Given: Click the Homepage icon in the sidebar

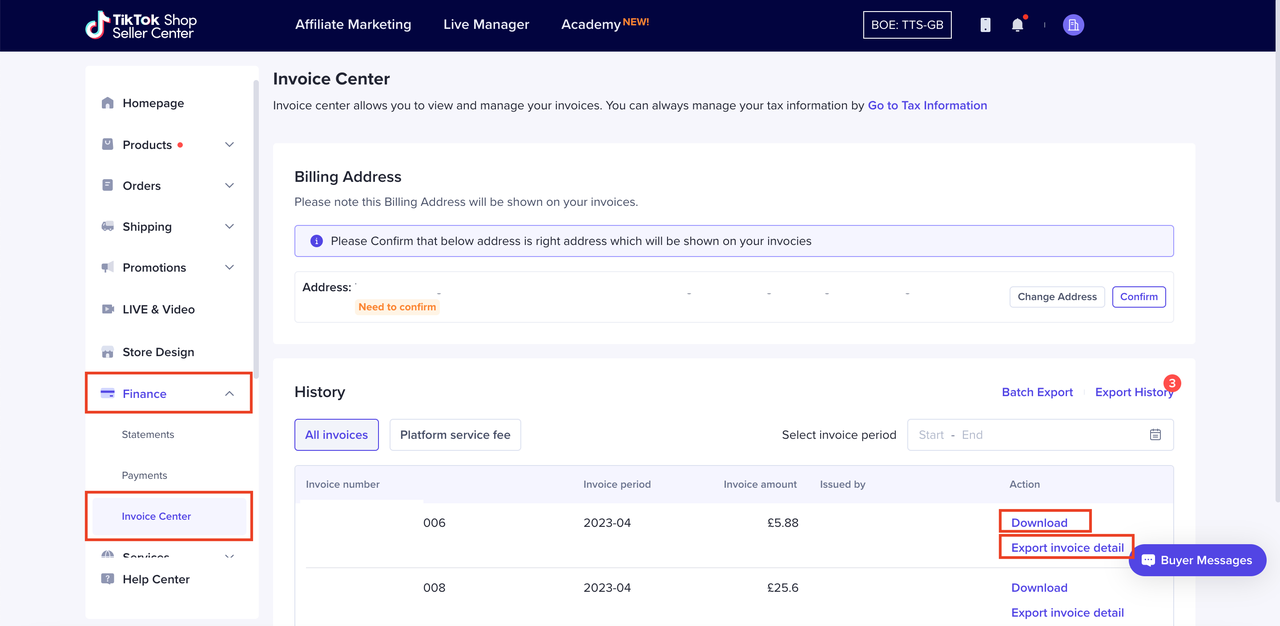Looking at the screenshot, I should (x=107, y=102).
